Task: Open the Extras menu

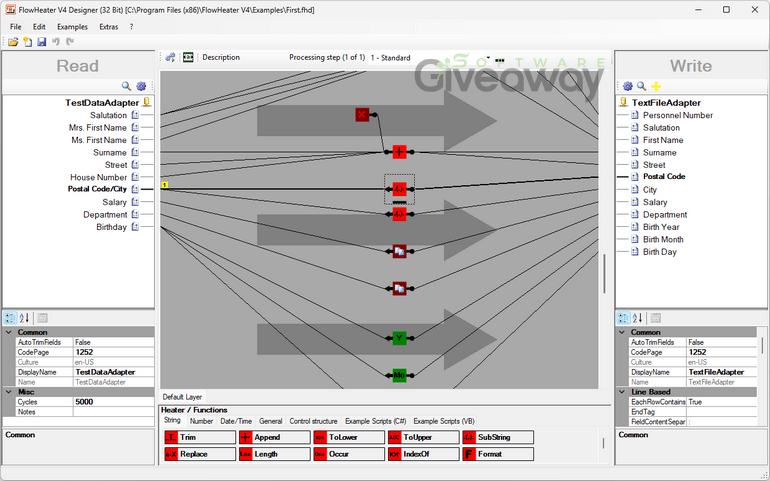Action: [x=109, y=27]
